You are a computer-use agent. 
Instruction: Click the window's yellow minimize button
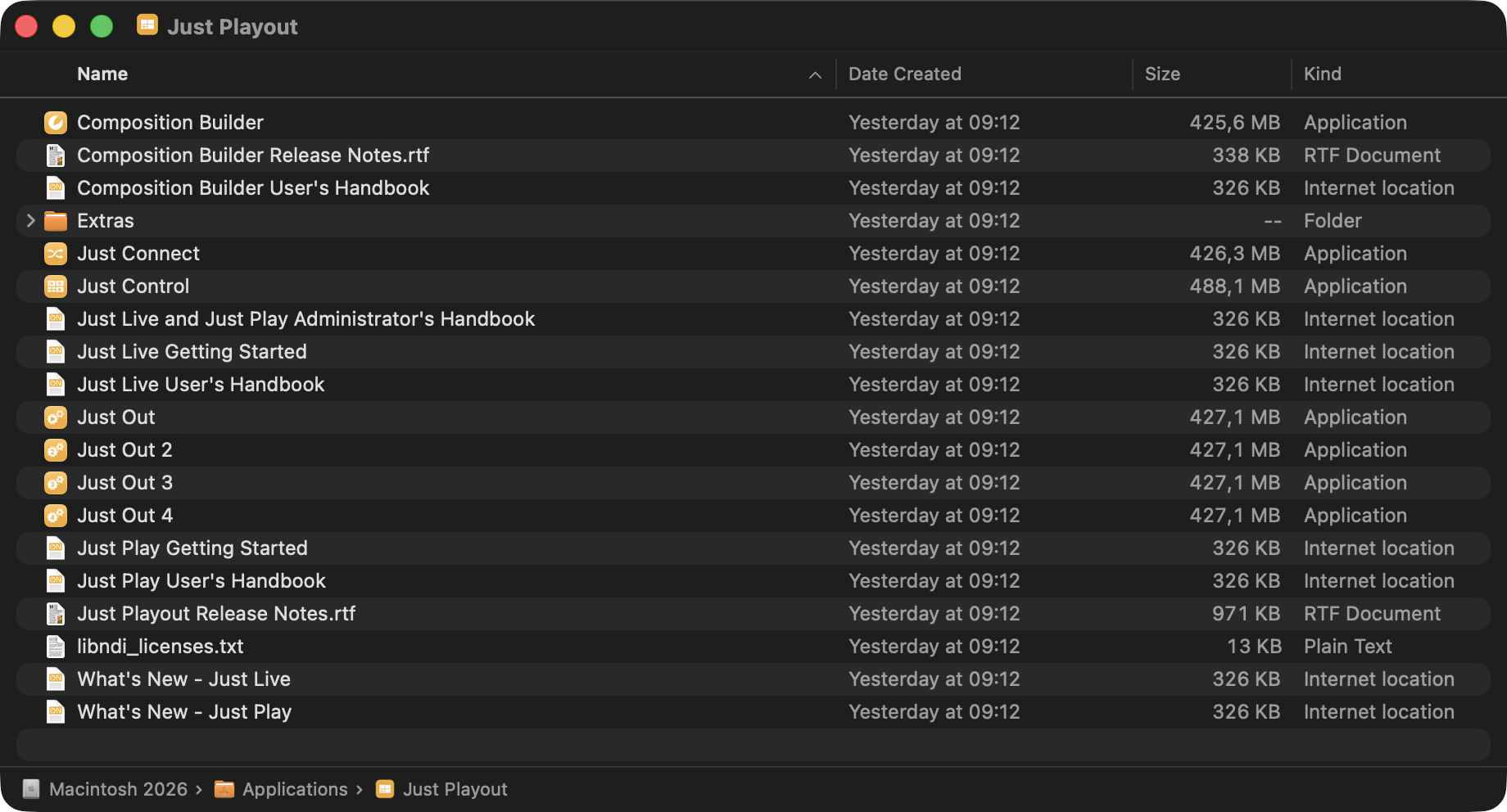point(64,26)
